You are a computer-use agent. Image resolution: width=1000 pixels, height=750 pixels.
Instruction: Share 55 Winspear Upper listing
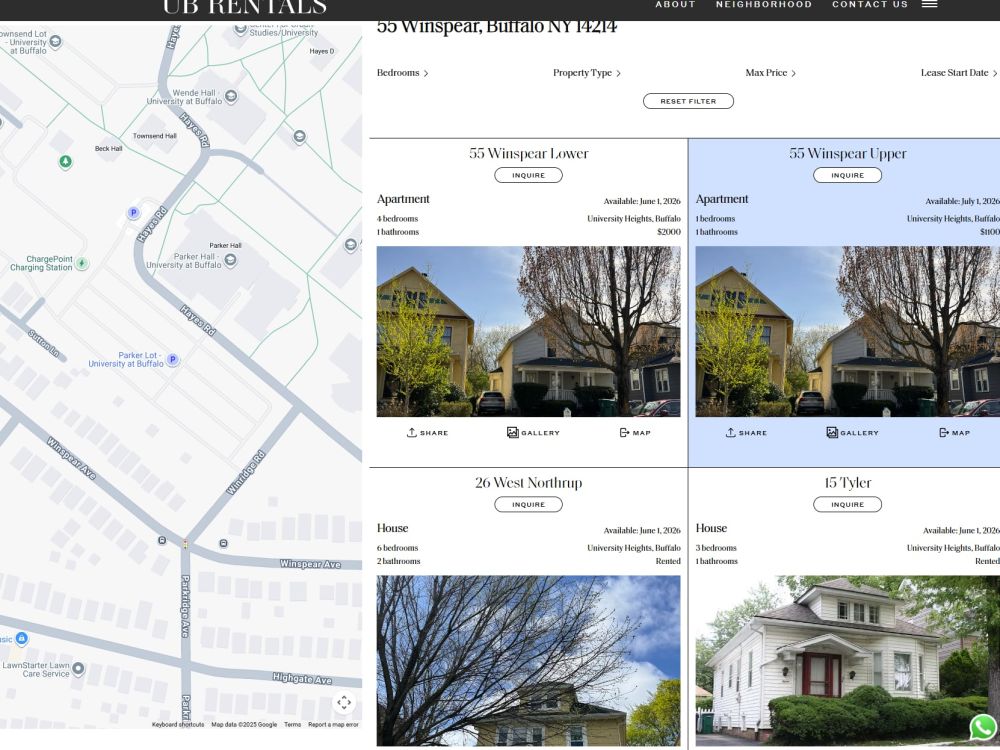[x=746, y=432]
